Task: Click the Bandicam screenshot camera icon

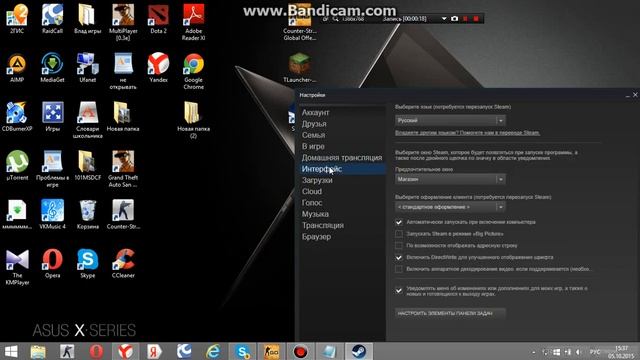Action: [454, 19]
